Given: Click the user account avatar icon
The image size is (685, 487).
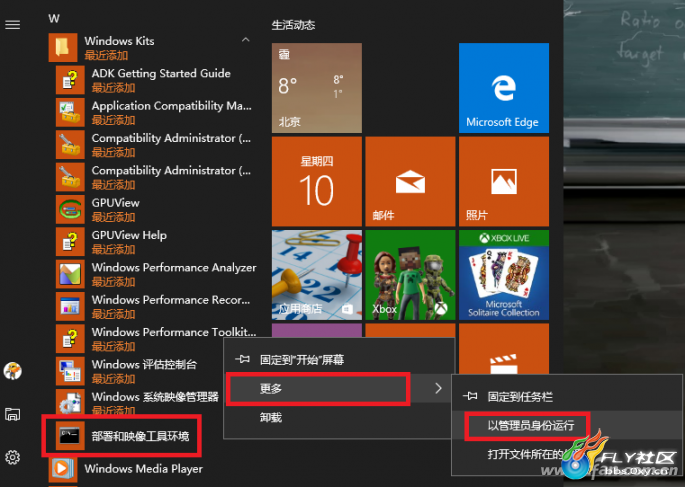Looking at the screenshot, I should 12,371.
